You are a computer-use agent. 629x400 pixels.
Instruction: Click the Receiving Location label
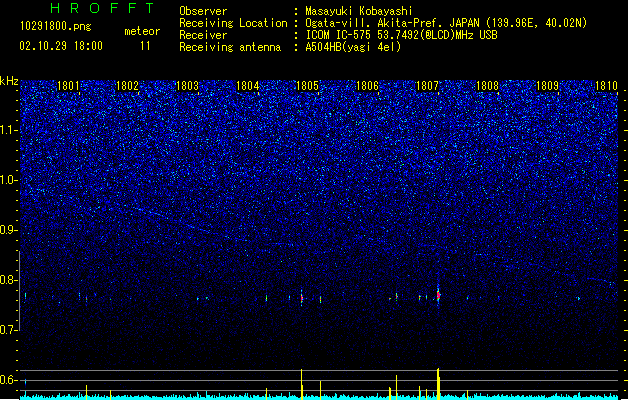click(x=233, y=23)
